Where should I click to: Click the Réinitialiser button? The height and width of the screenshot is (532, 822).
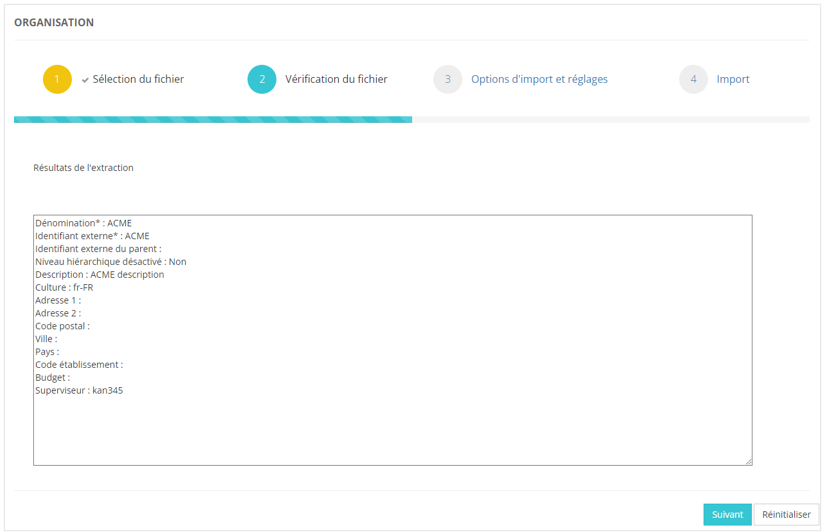786,514
